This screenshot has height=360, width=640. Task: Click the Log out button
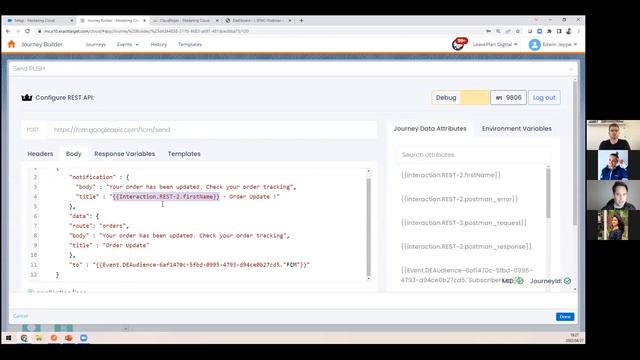544,98
